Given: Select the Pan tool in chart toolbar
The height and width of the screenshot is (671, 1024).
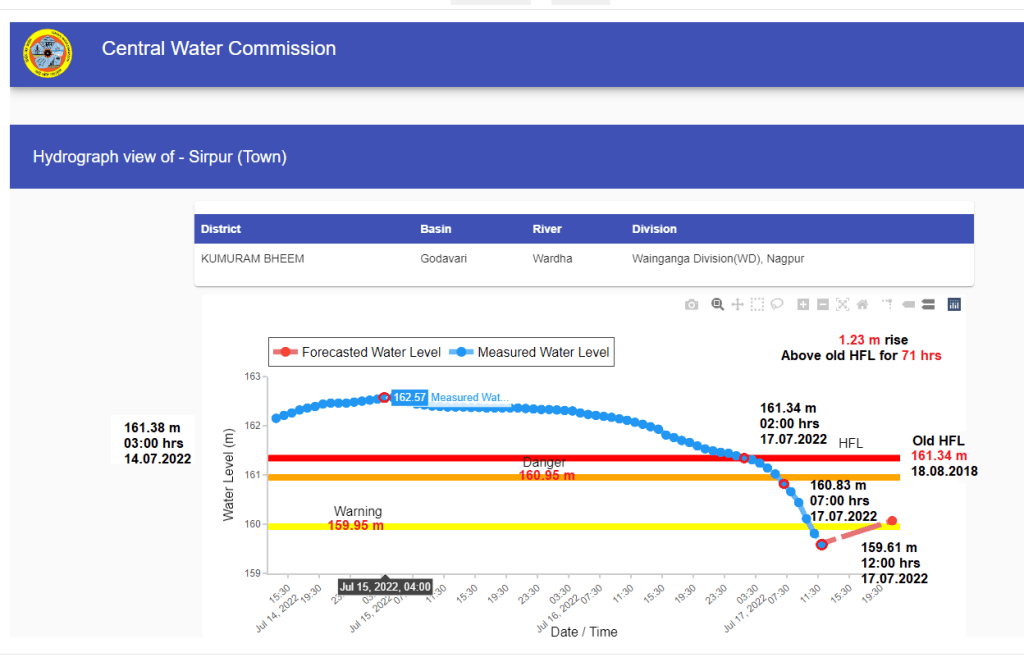Looking at the screenshot, I should [x=737, y=304].
